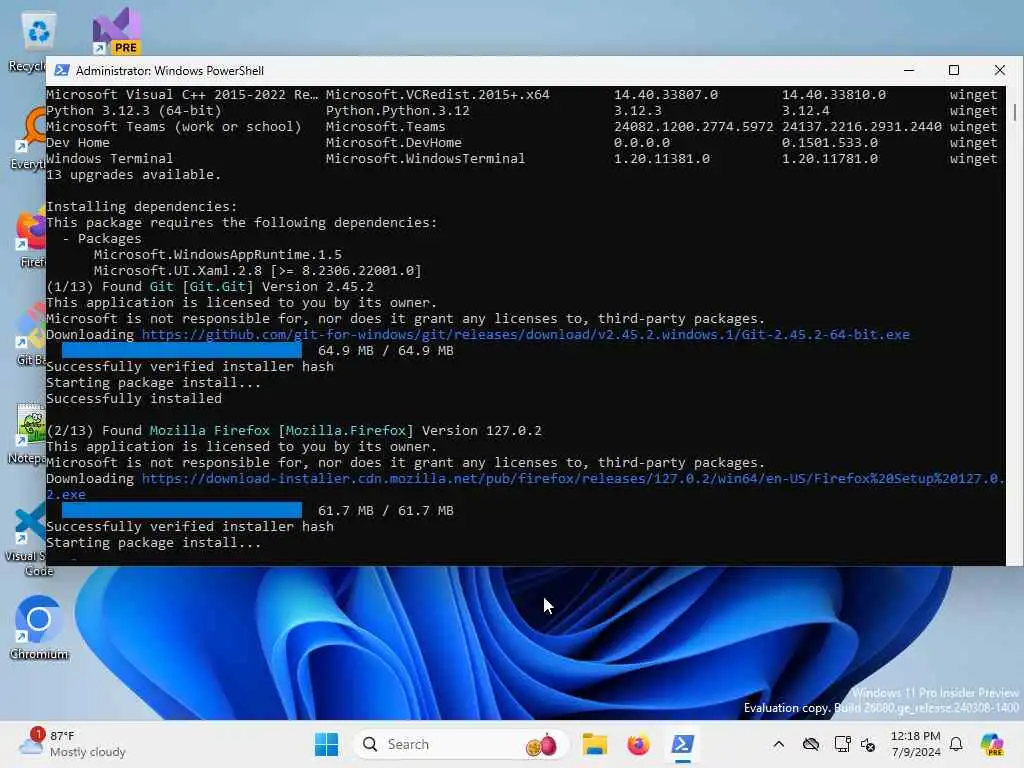Screen dimensions: 1024x768
Task: Click the Git download progress bar
Action: click(182, 351)
